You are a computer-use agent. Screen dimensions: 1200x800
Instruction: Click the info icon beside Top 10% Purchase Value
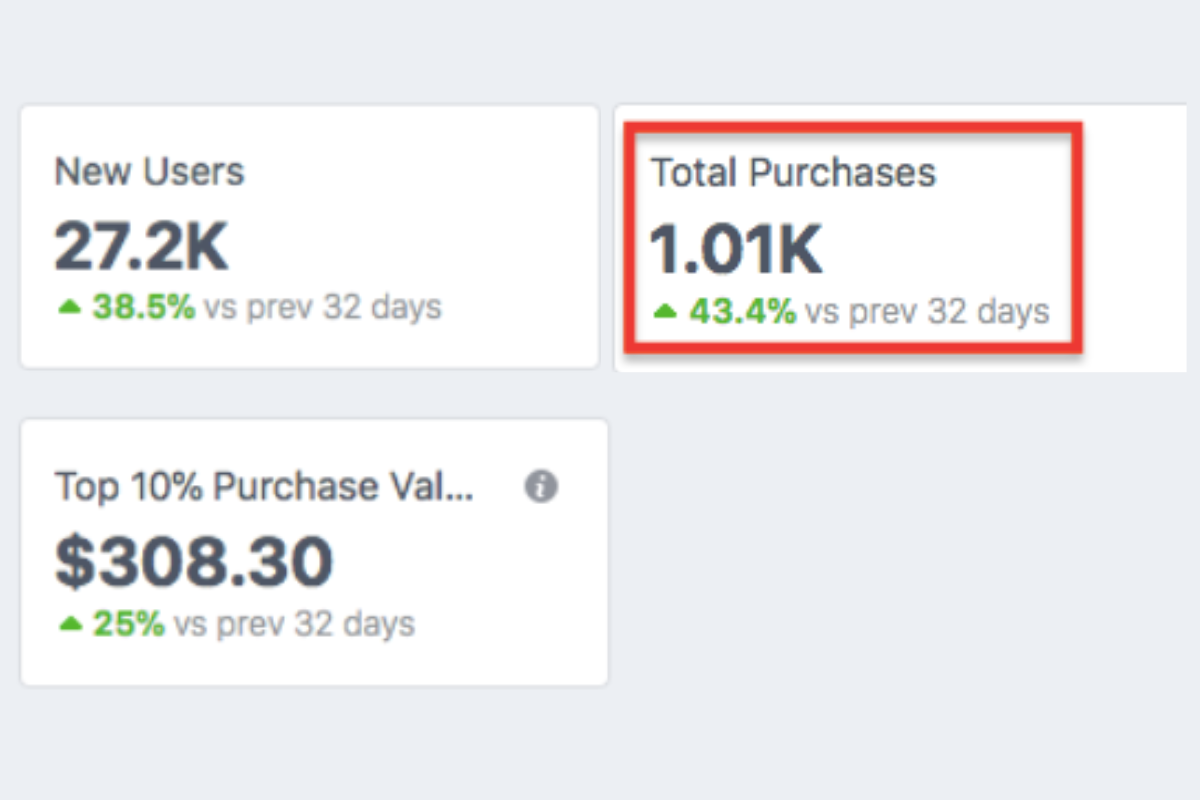click(x=541, y=487)
